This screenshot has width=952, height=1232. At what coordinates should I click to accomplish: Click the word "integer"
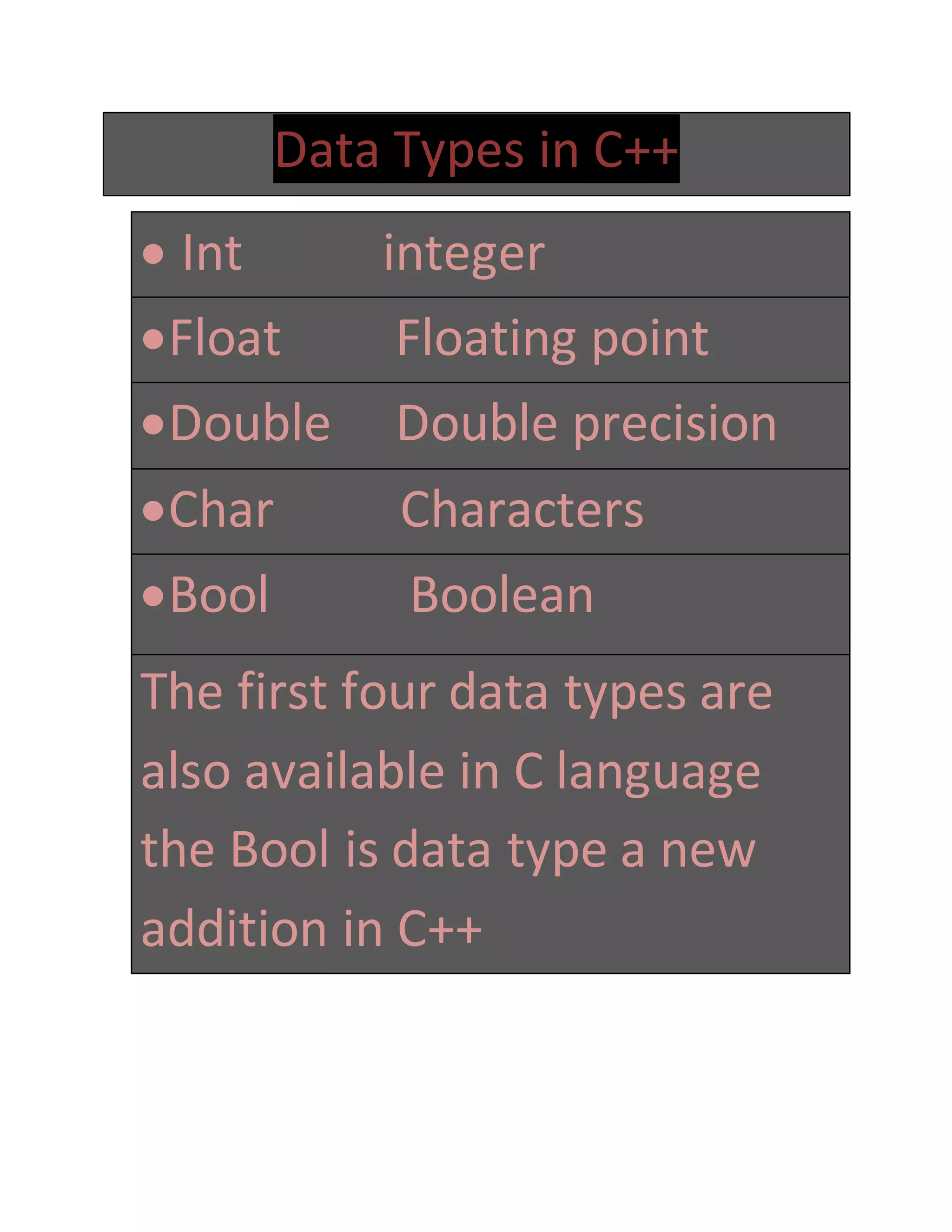tap(464, 255)
